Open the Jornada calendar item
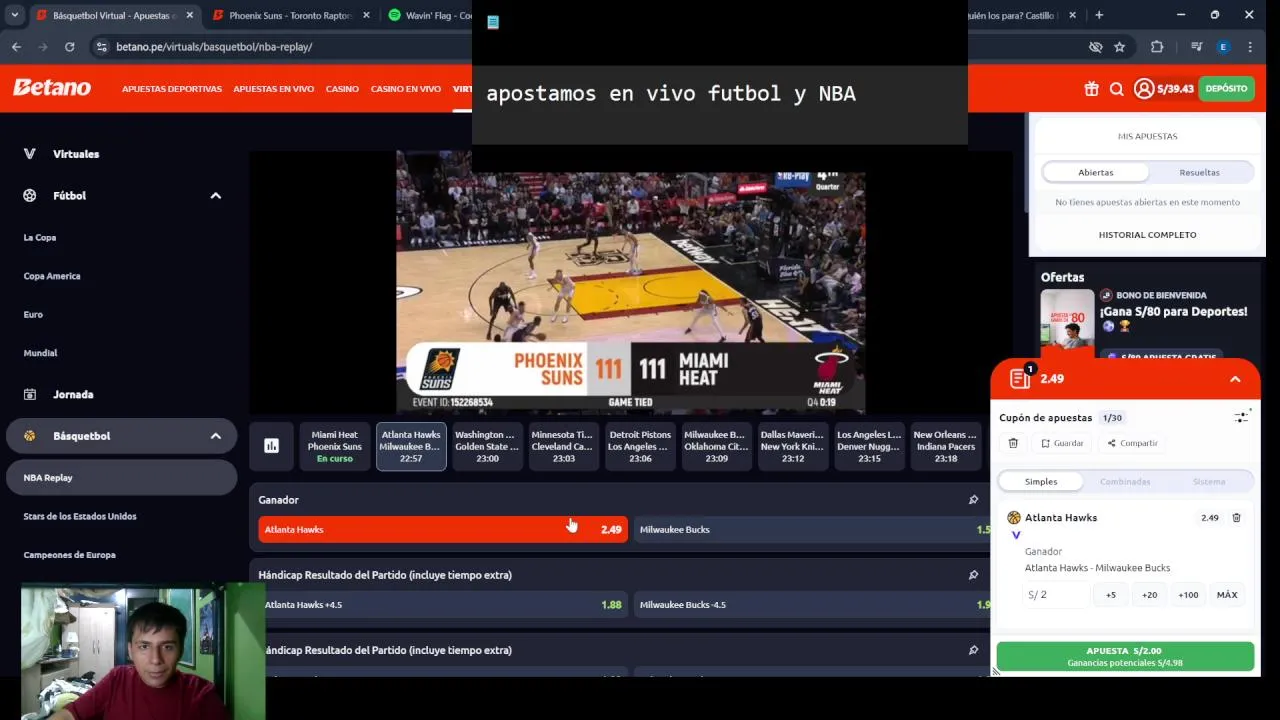Screen dimensions: 1280x720 pyautogui.click(x=73, y=394)
